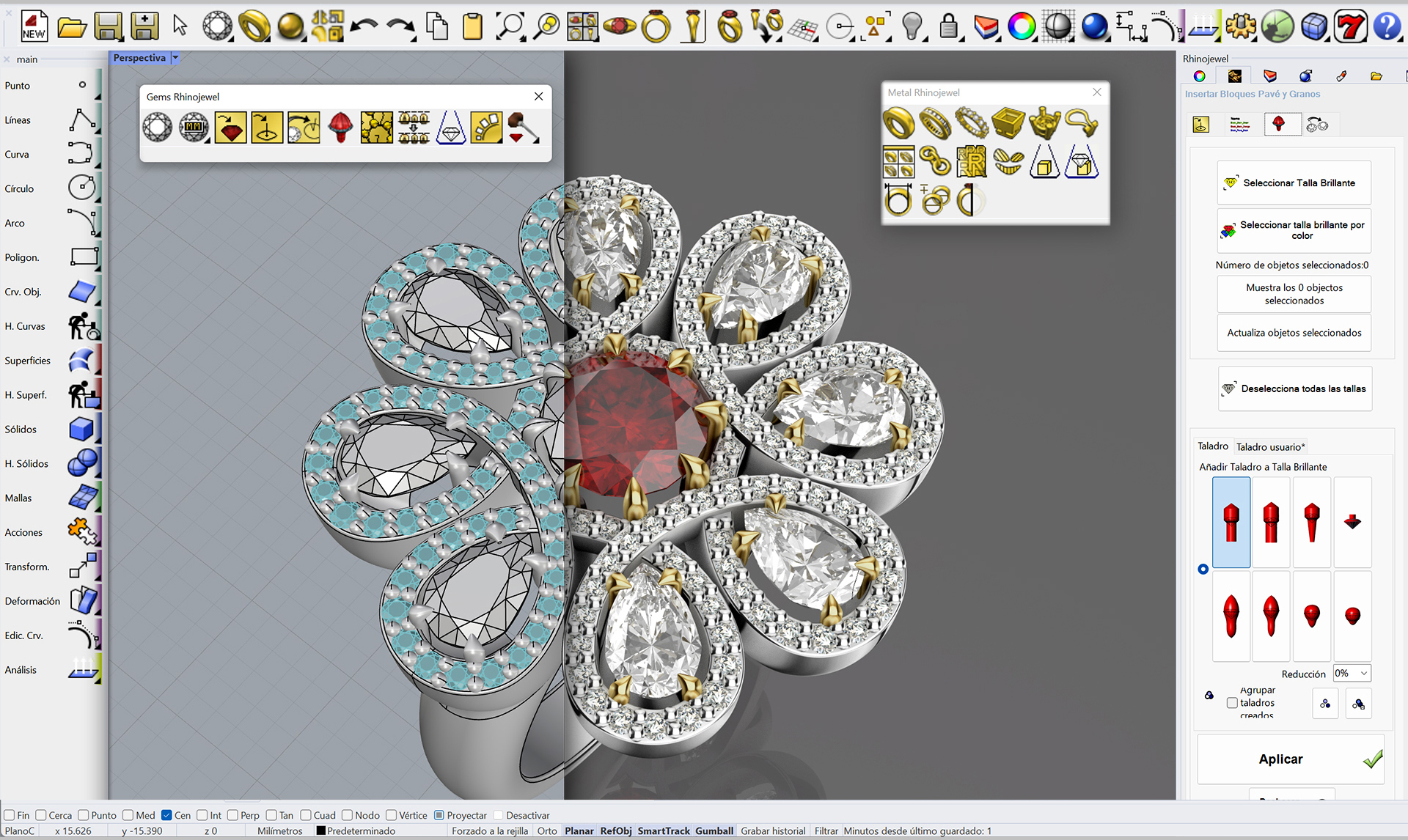Click the color wheel icon in top toolbar
The image size is (1408, 840).
[x=1021, y=27]
